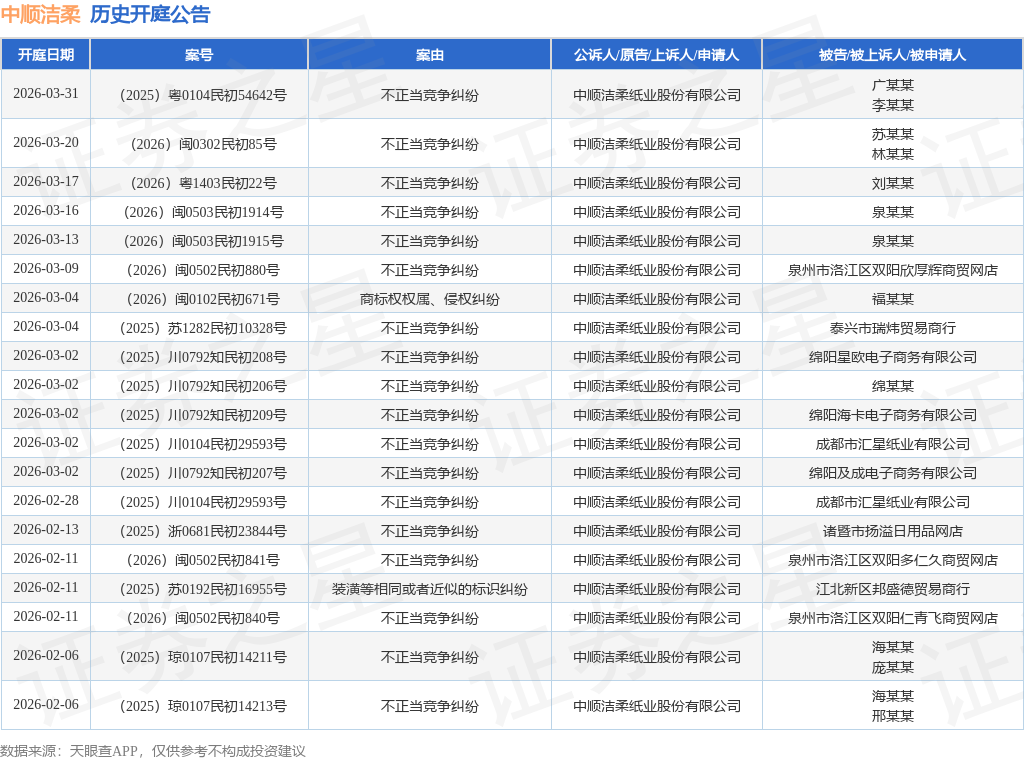
Task: Select case number 闽0503民初1914号
Action: (x=203, y=212)
